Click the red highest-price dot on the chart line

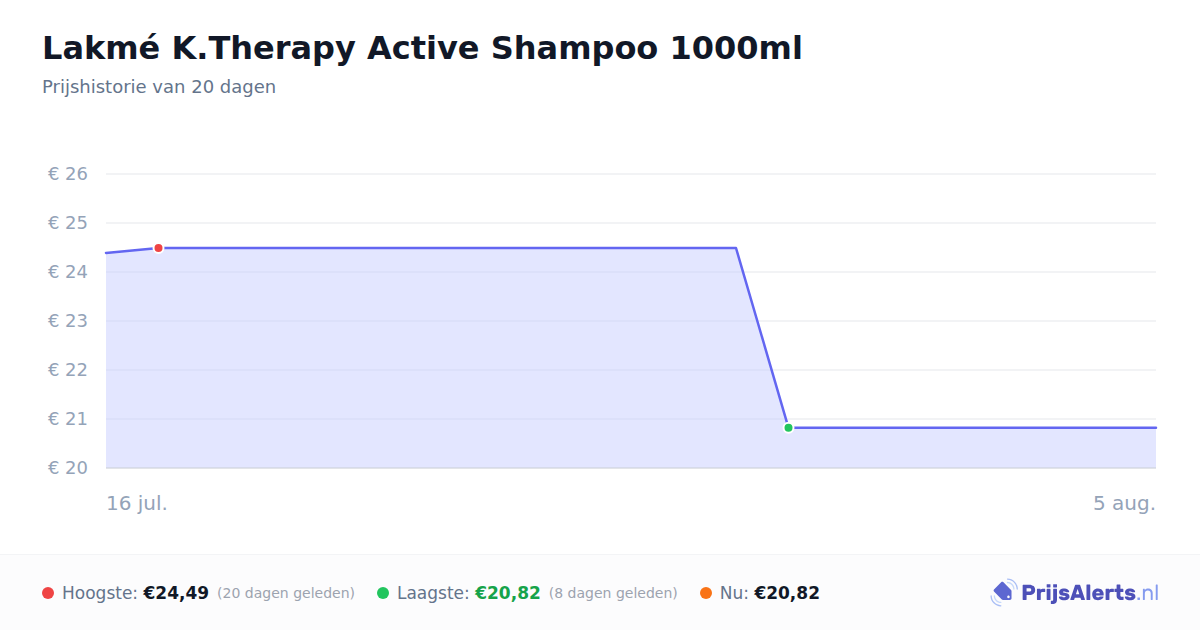click(x=158, y=248)
